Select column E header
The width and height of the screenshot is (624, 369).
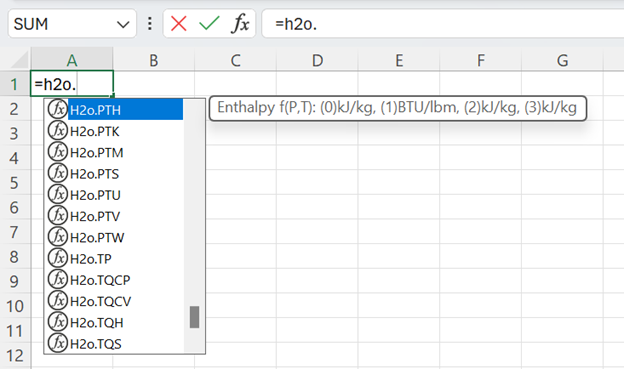(399, 60)
